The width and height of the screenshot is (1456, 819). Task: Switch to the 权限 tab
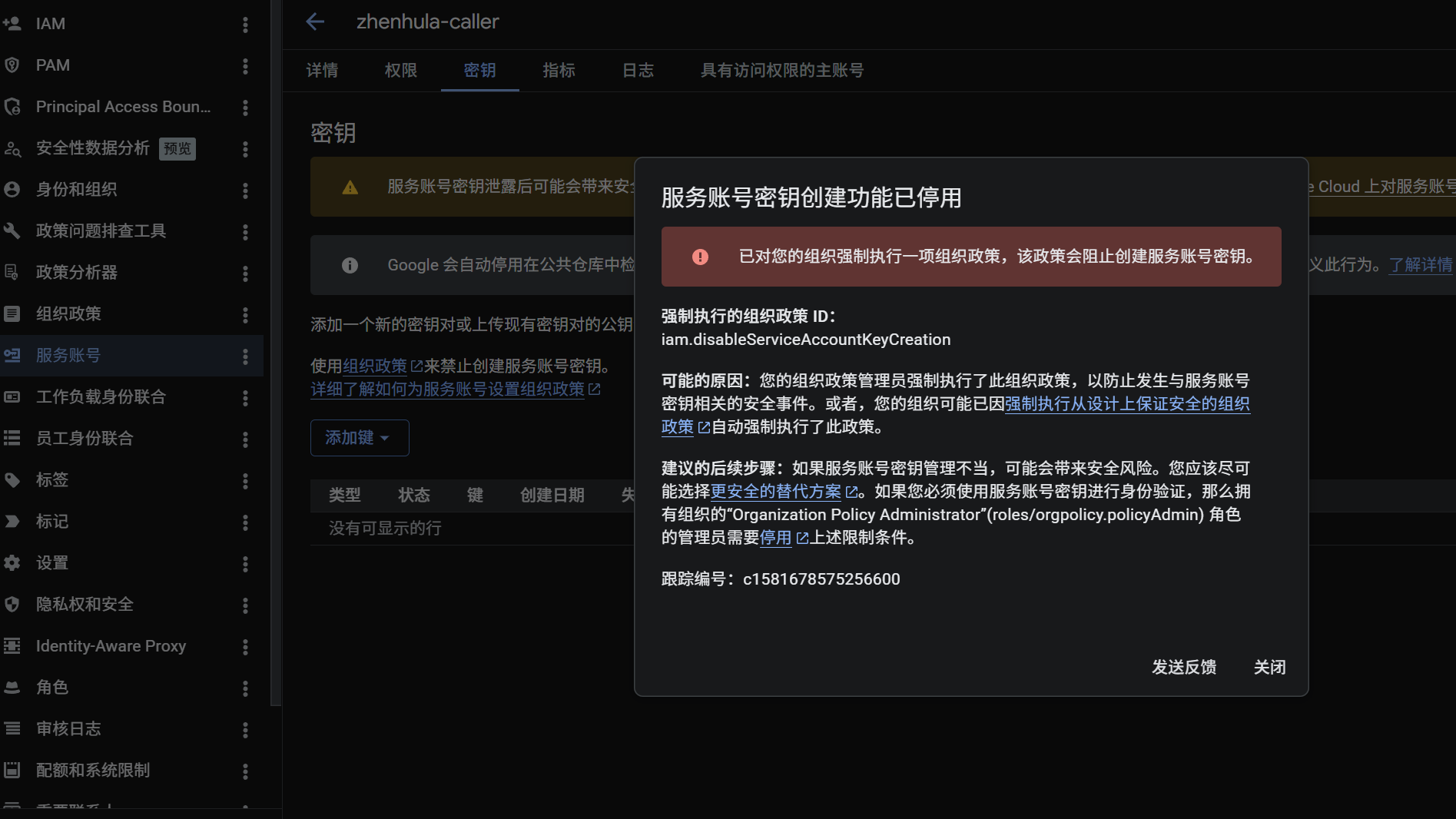(x=401, y=71)
